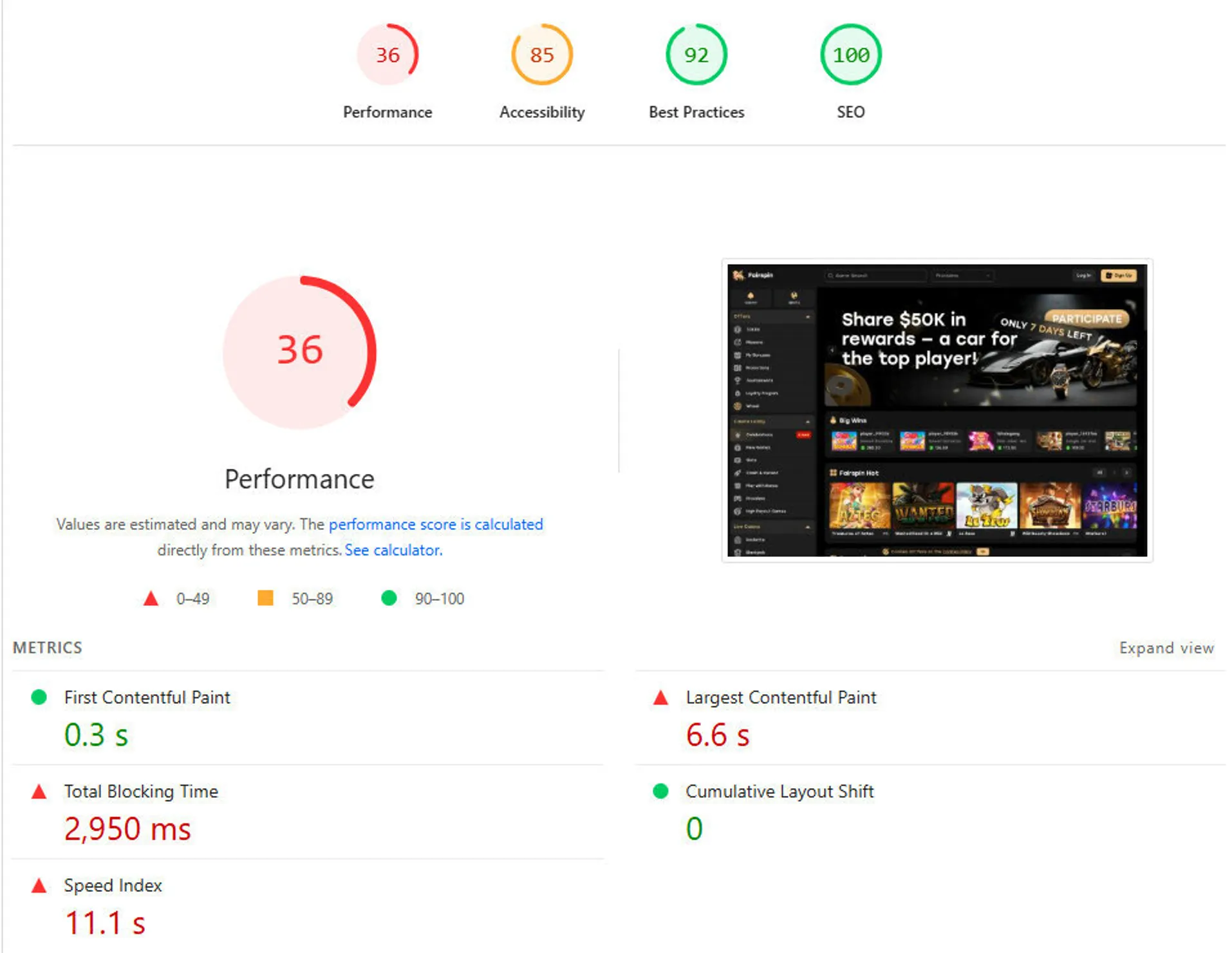Click the game search input field
This screenshot has height=953, width=1232.
point(874,275)
